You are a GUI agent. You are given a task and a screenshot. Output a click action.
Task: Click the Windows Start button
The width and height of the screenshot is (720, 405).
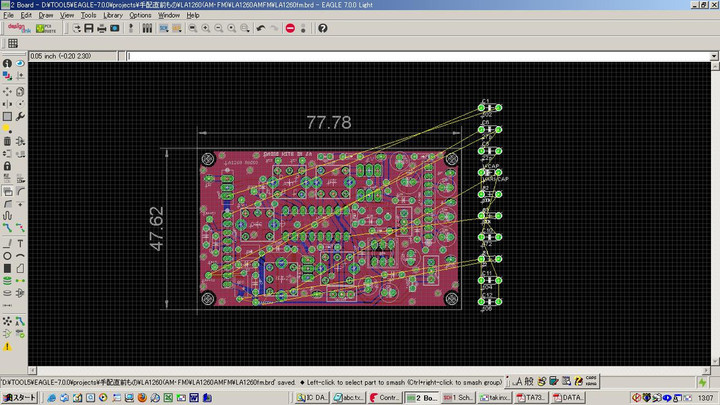click(18, 397)
